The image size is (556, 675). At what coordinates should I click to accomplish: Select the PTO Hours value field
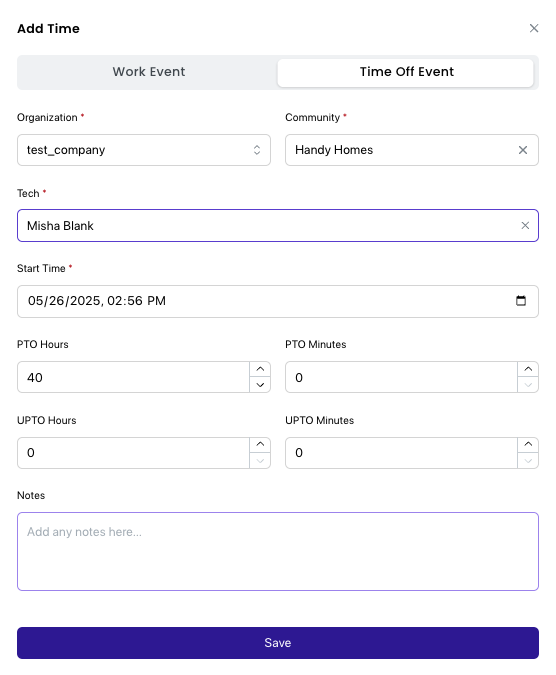click(x=133, y=377)
